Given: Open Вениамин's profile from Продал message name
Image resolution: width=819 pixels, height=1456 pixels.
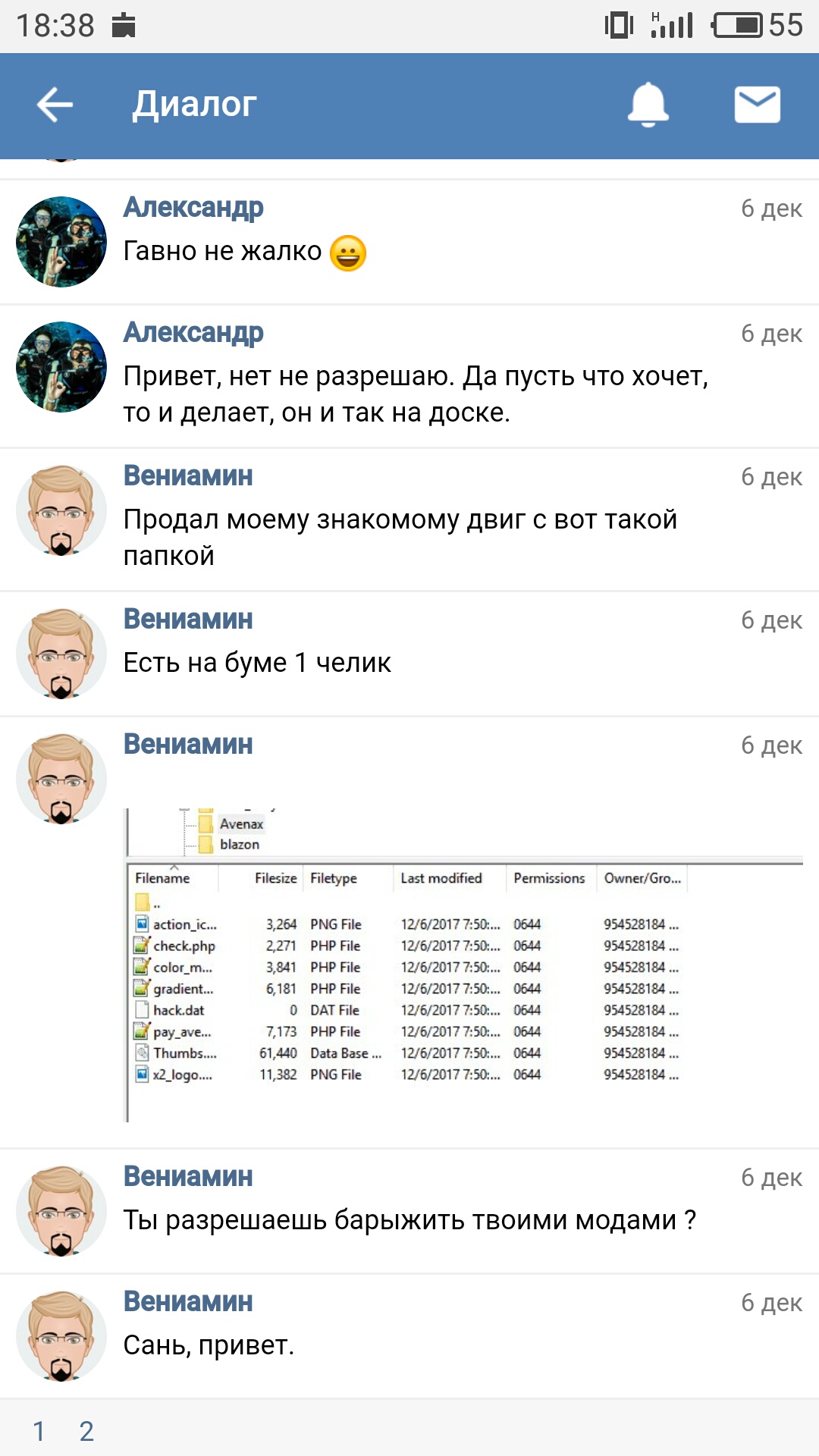Looking at the screenshot, I should point(188,475).
